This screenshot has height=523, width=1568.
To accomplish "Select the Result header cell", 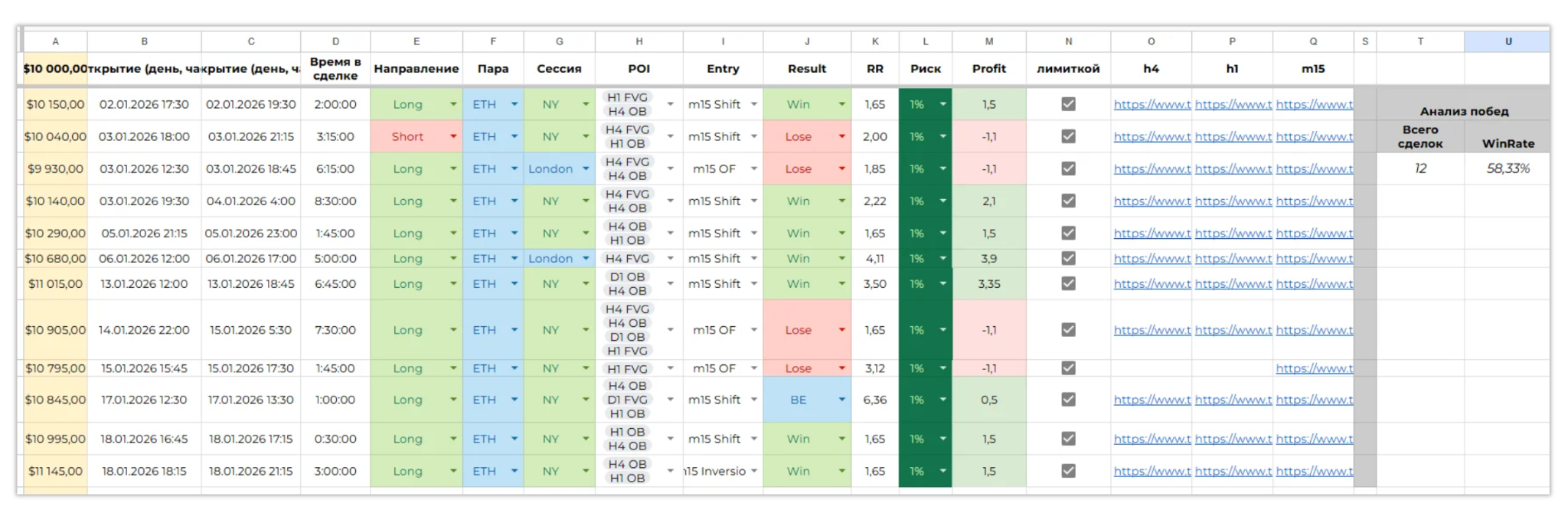I will (807, 69).
